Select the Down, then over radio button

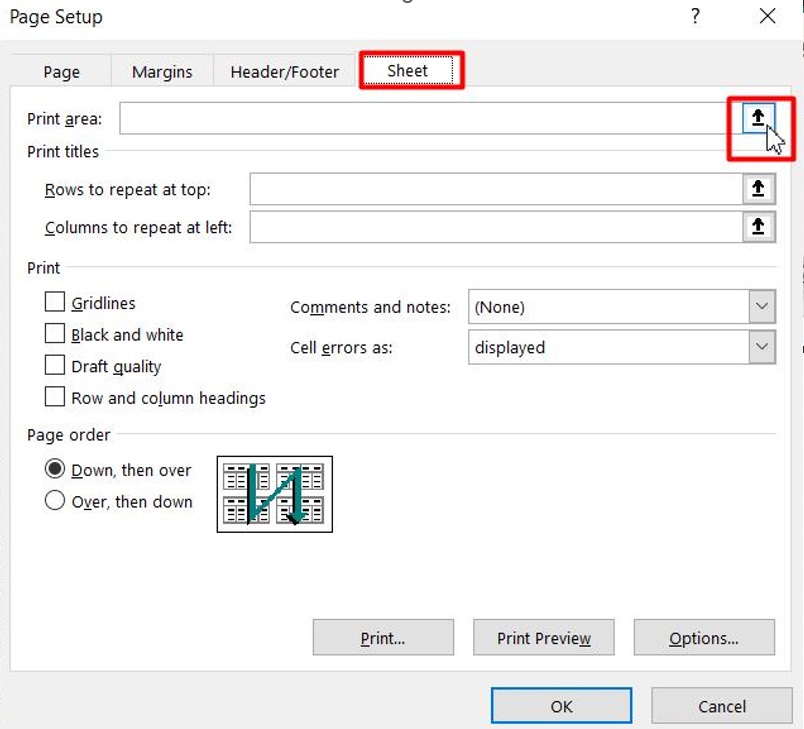[55, 469]
